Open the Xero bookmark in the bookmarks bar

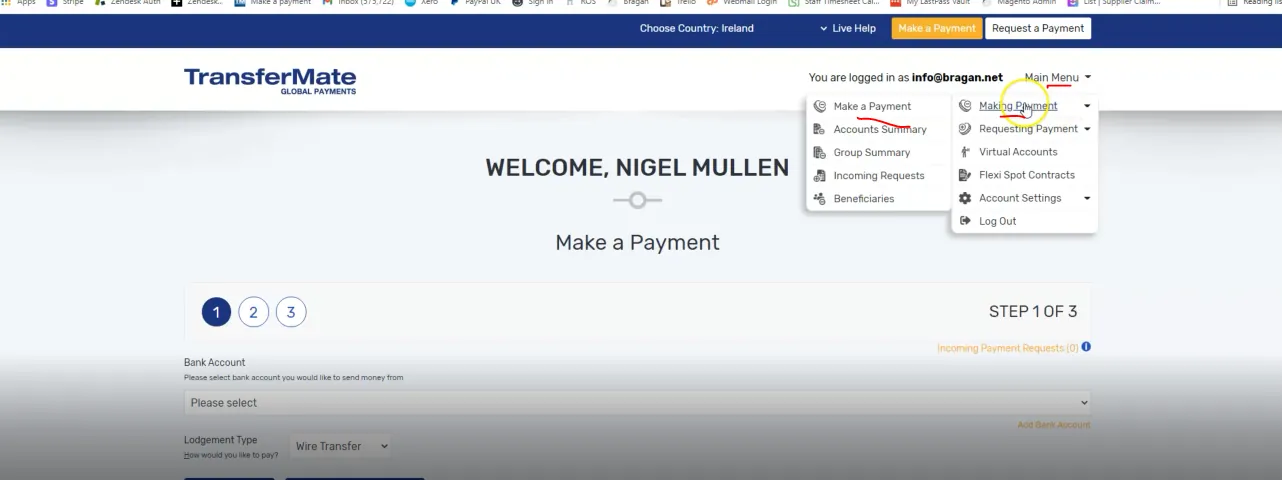point(422,3)
